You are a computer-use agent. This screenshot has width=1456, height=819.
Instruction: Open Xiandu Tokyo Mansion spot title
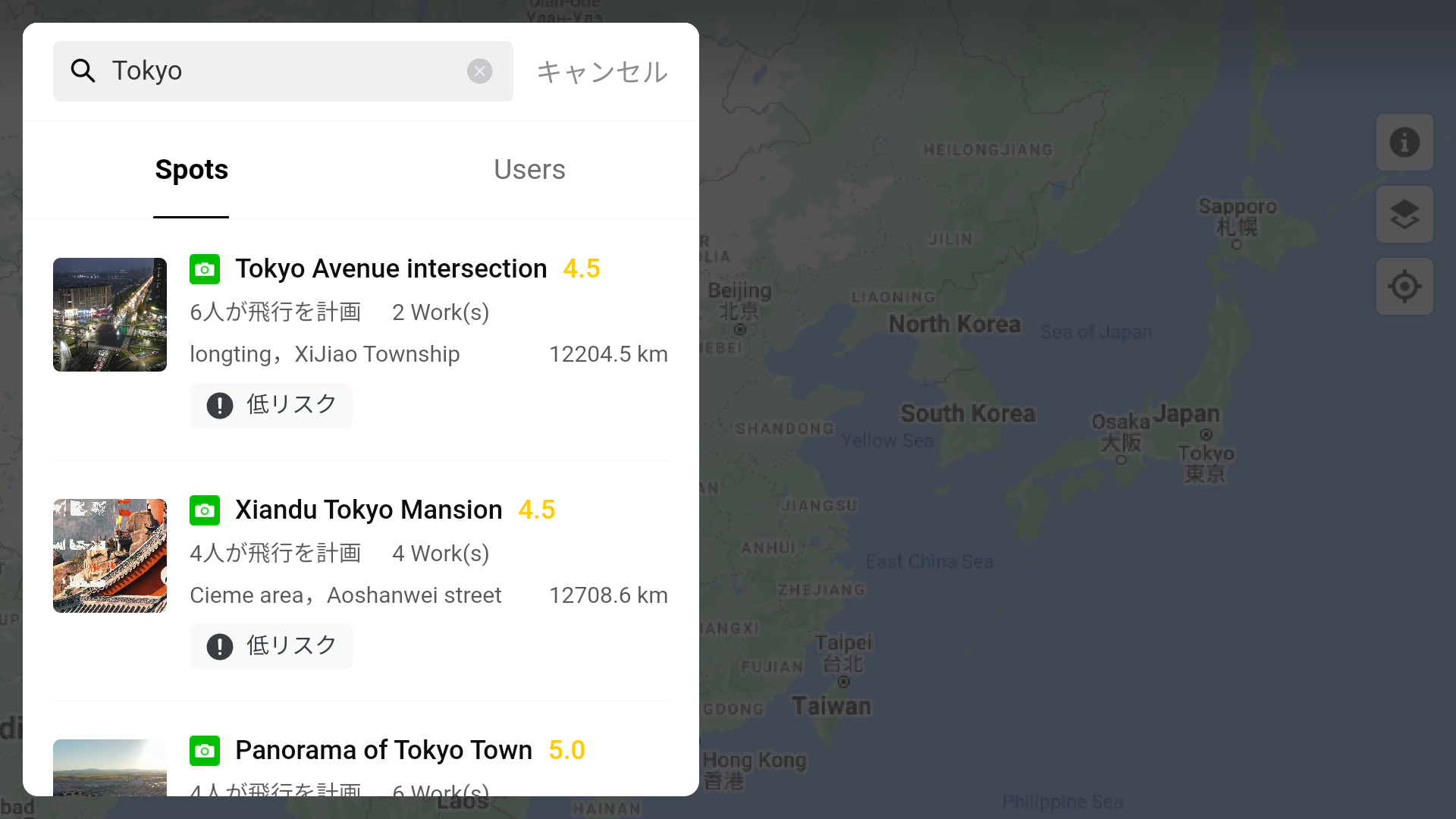tap(369, 510)
